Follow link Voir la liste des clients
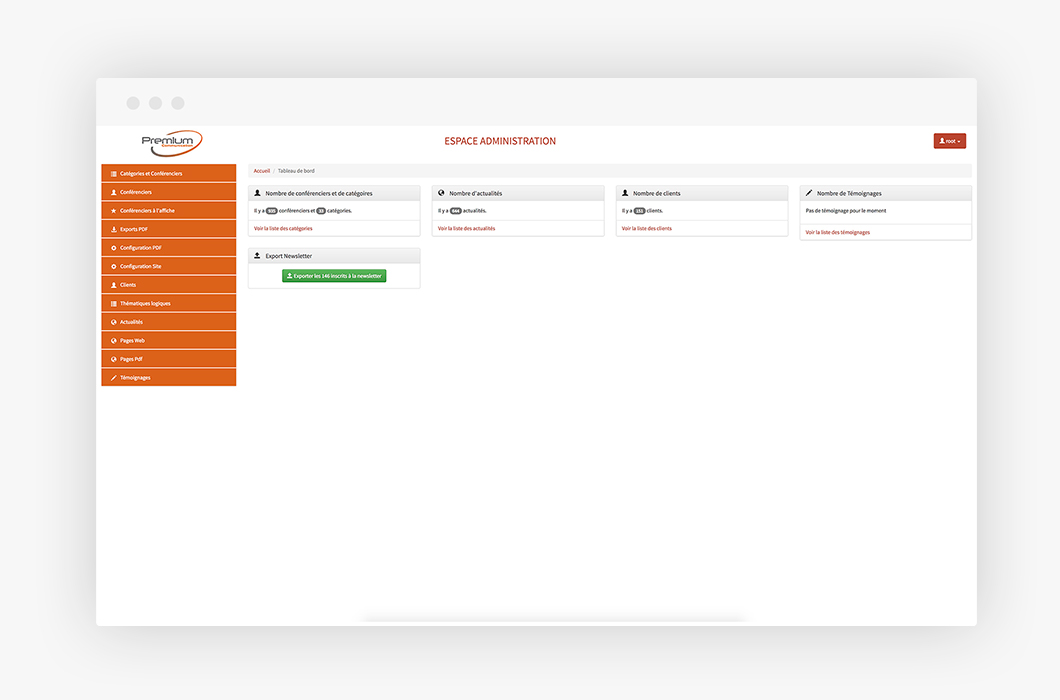This screenshot has height=700, width=1060. 647,229
